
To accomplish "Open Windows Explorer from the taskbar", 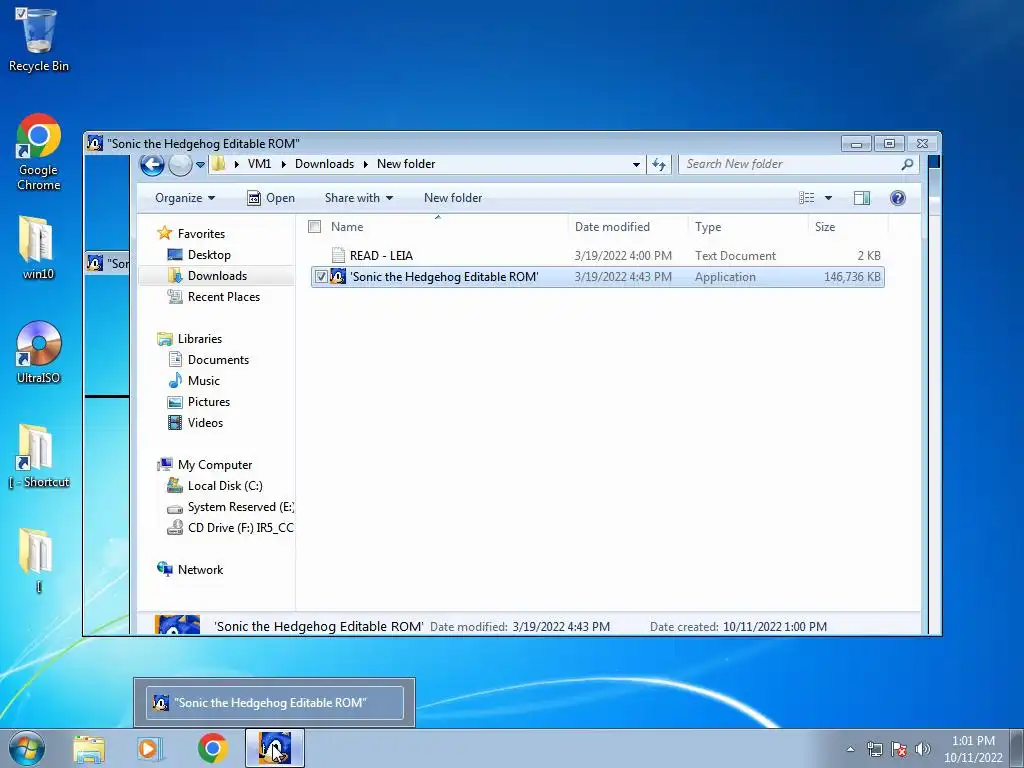I will click(89, 749).
